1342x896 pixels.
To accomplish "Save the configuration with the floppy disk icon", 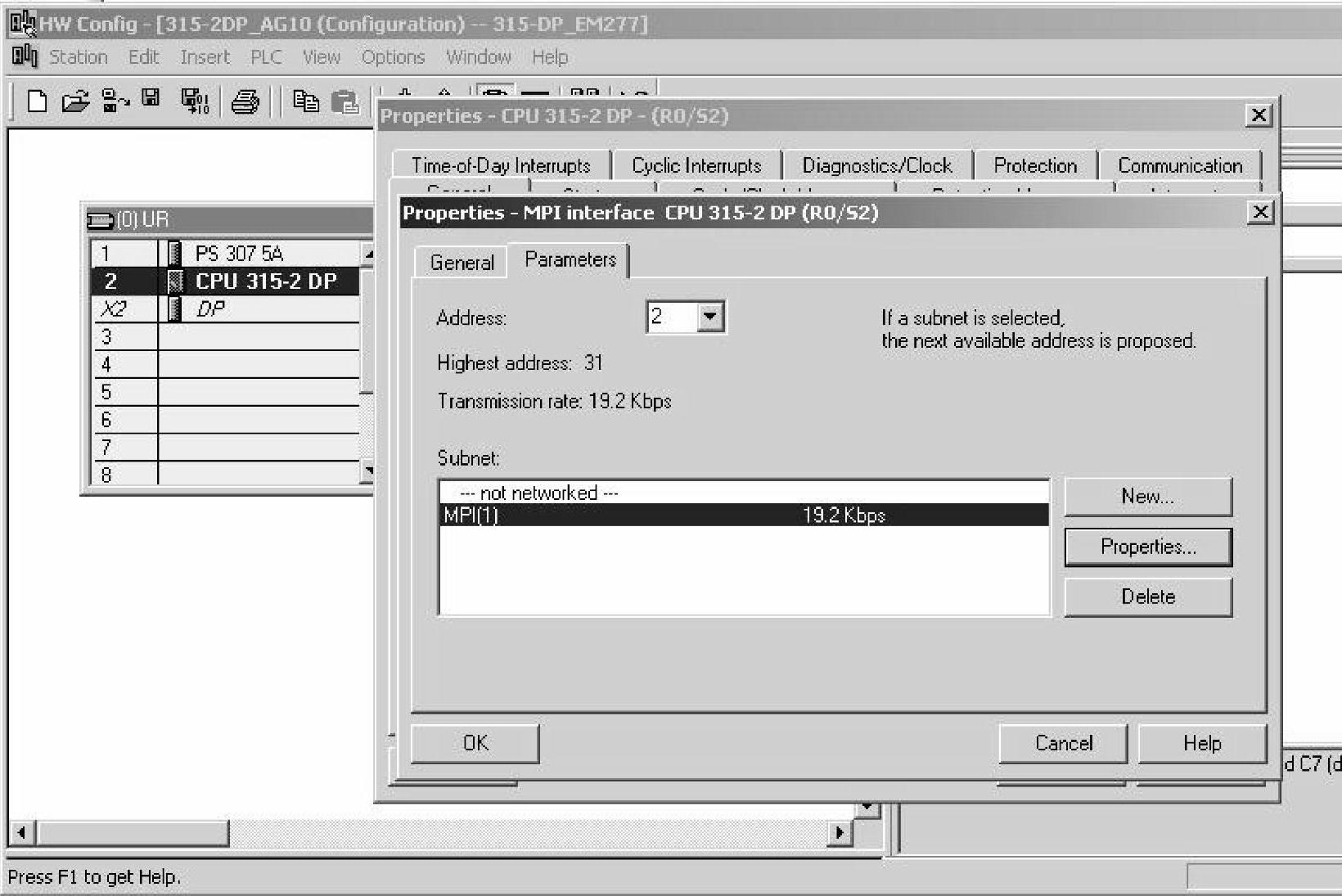I will pyautogui.click(x=151, y=99).
